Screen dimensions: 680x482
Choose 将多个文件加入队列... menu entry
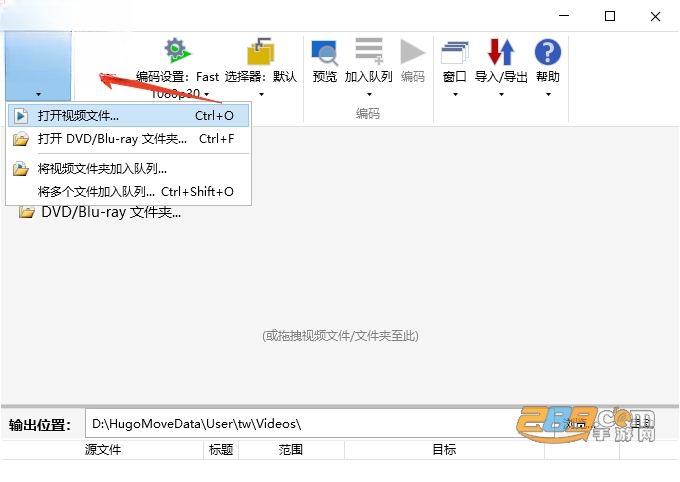click(128, 191)
